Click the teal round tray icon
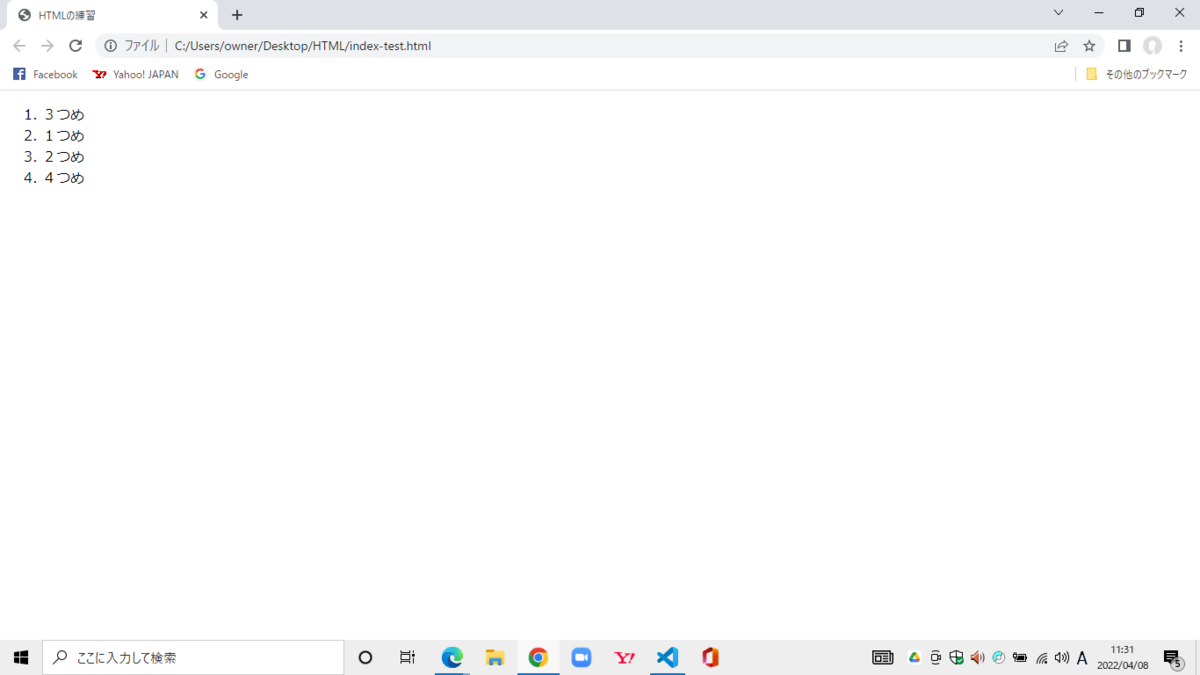1200x675 pixels. [998, 657]
